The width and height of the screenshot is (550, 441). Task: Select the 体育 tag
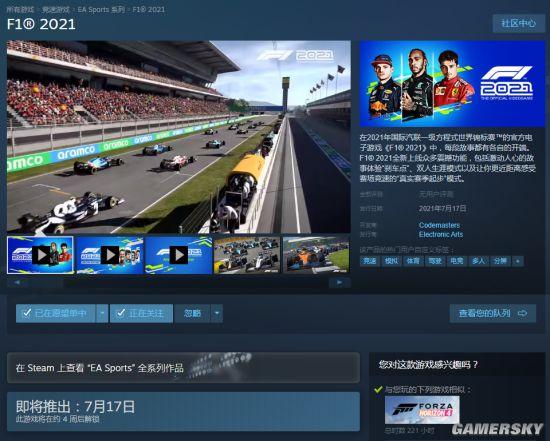coord(413,261)
